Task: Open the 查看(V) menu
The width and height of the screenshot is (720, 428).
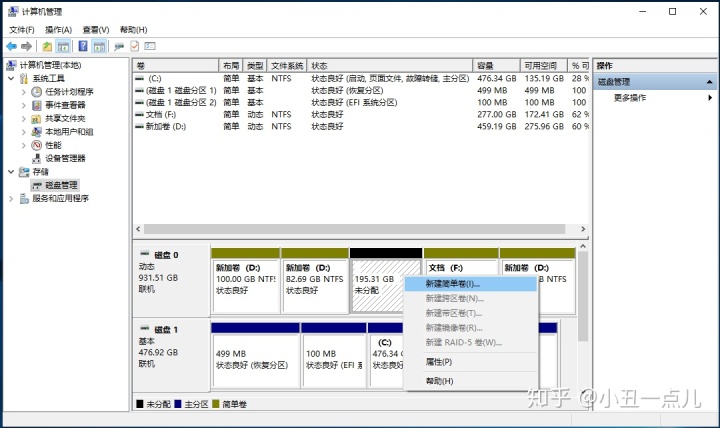Action: (x=96, y=30)
